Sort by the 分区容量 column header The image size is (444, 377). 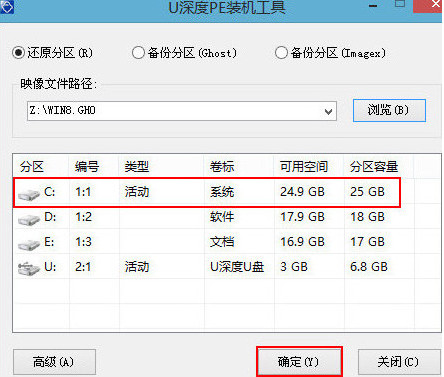(379, 166)
